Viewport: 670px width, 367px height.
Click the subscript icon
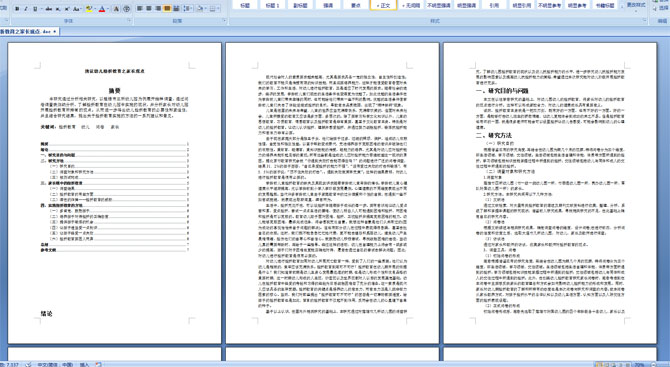[x=58, y=9]
